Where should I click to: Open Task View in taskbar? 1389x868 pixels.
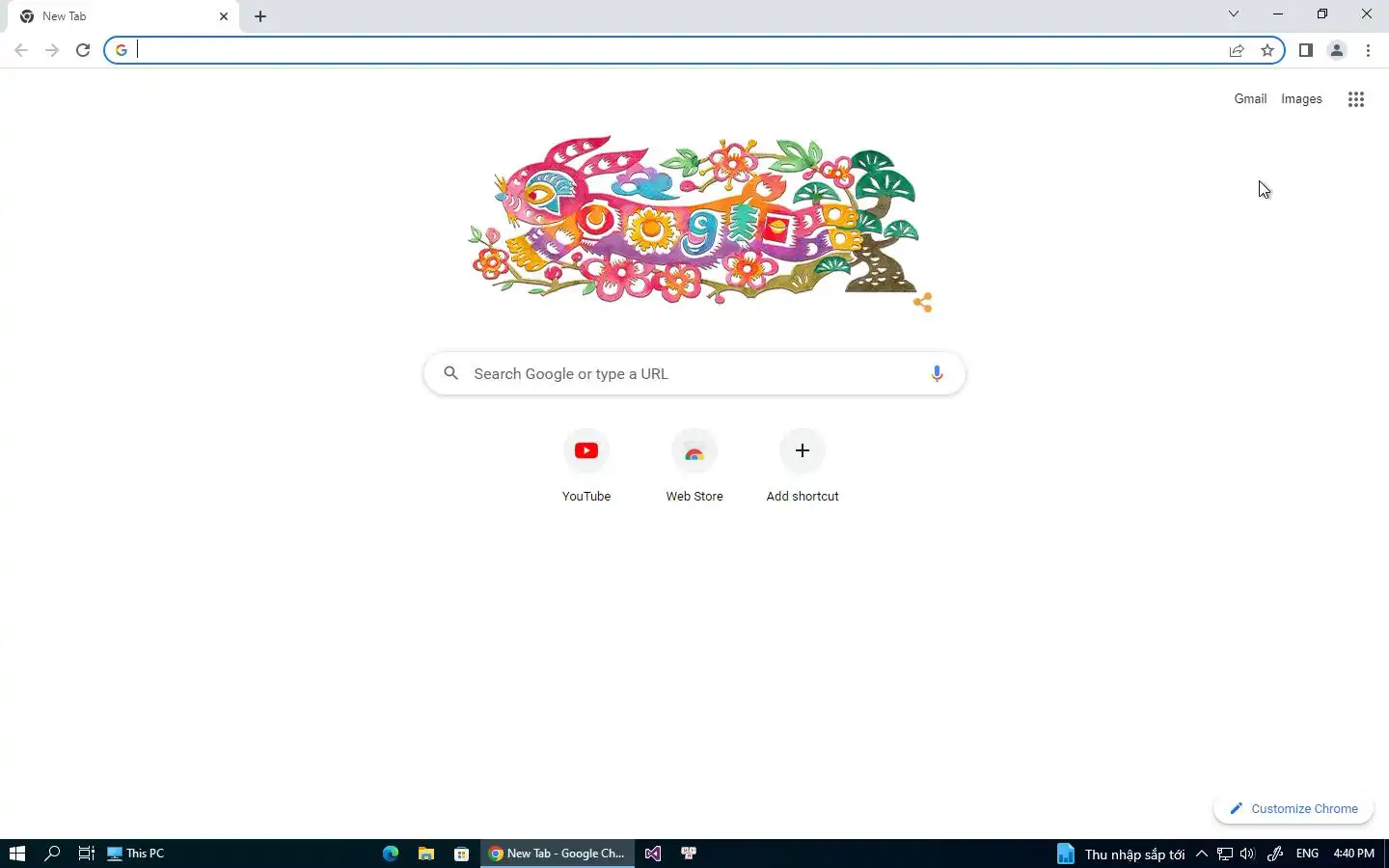coord(86,854)
